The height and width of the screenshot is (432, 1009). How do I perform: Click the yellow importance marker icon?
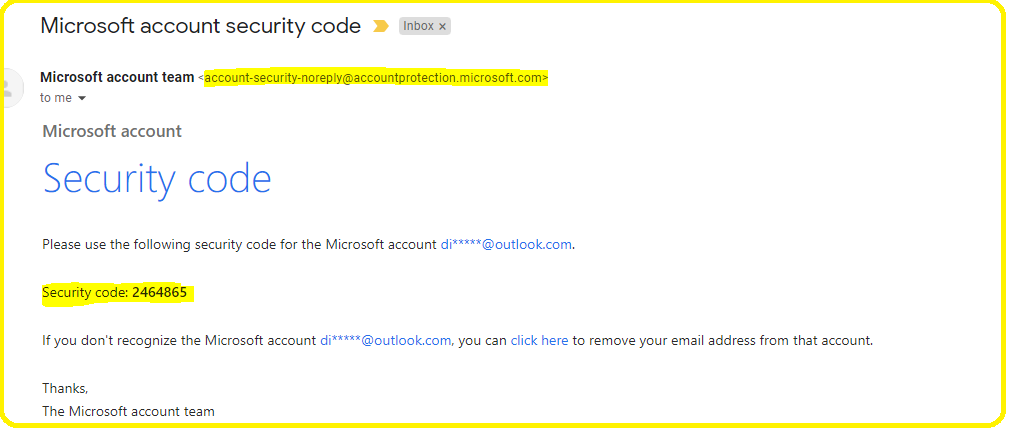click(x=381, y=26)
